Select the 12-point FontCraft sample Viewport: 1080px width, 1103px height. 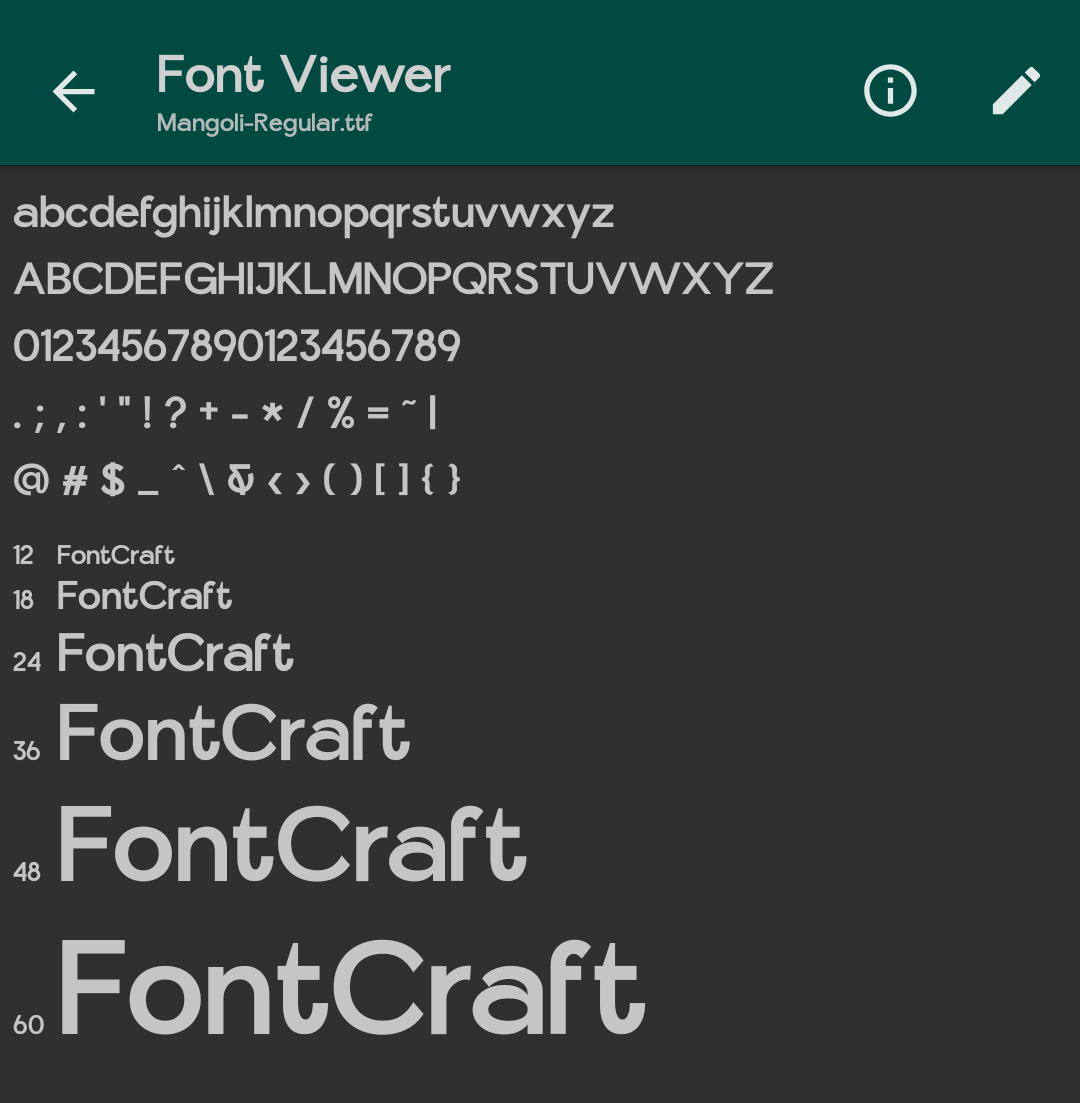click(115, 555)
